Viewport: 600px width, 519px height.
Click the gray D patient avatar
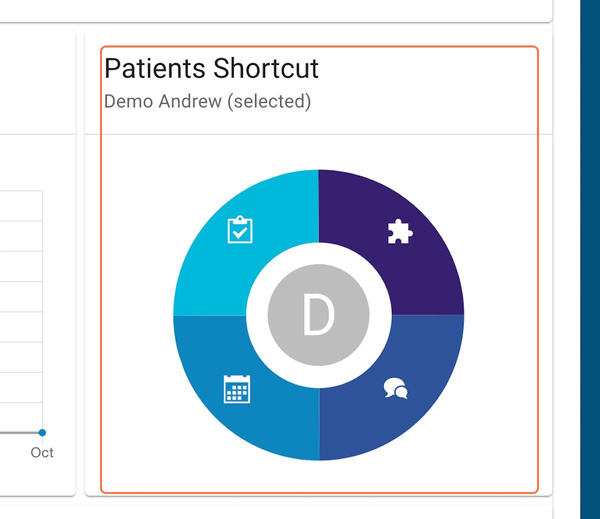(x=318, y=315)
